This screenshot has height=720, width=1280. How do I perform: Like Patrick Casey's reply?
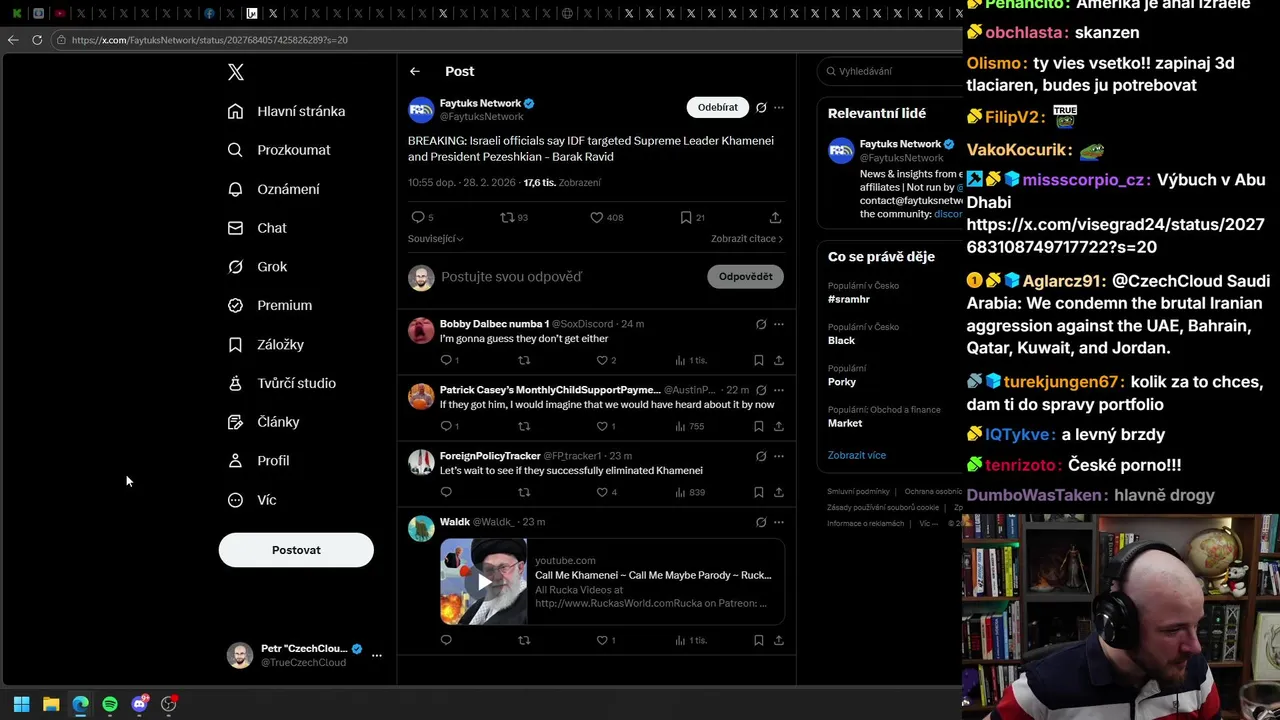(602, 426)
